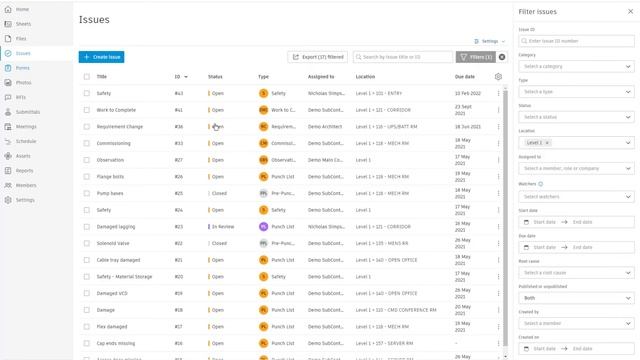This screenshot has width=640, height=360.
Task: Open Schedule in the sidebar
Action: coord(26,142)
